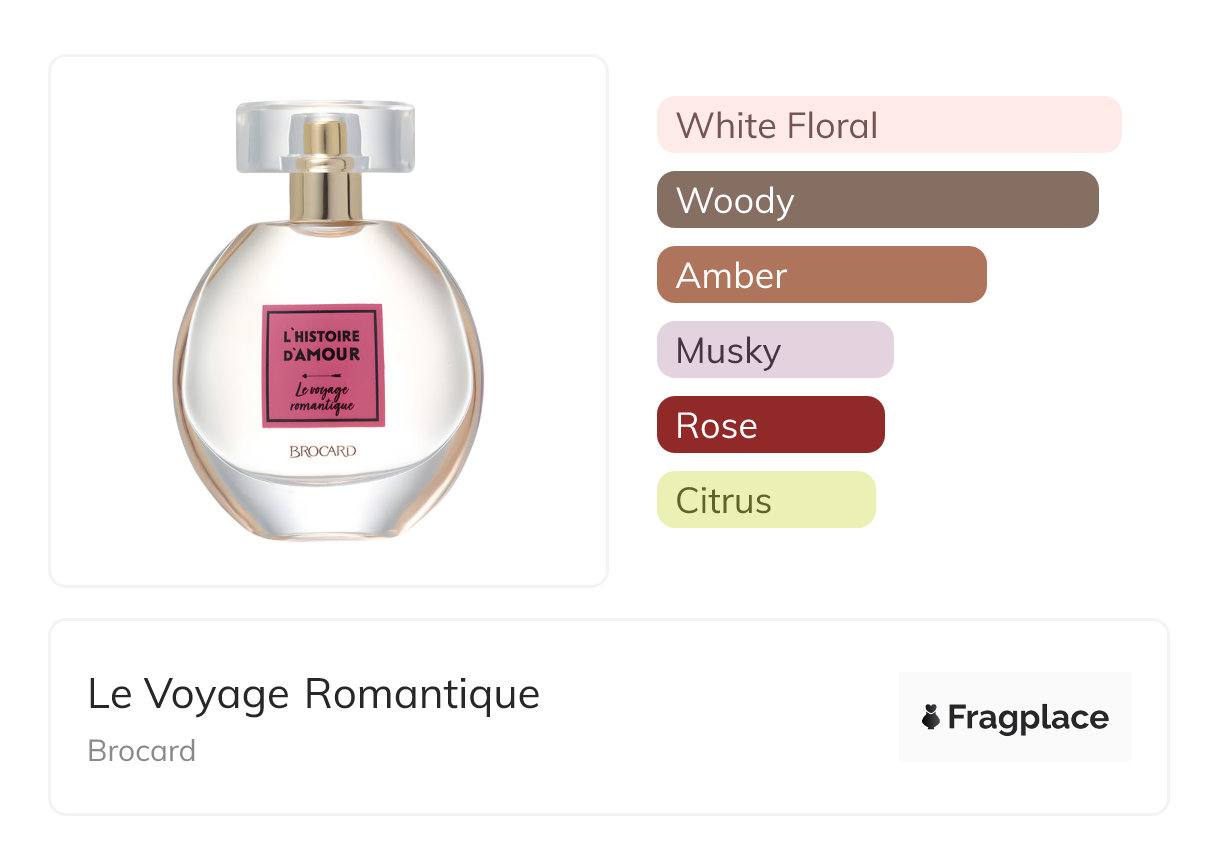This screenshot has height=864, width=1218.
Task: Select the Amber accord bar
Action: 822,275
